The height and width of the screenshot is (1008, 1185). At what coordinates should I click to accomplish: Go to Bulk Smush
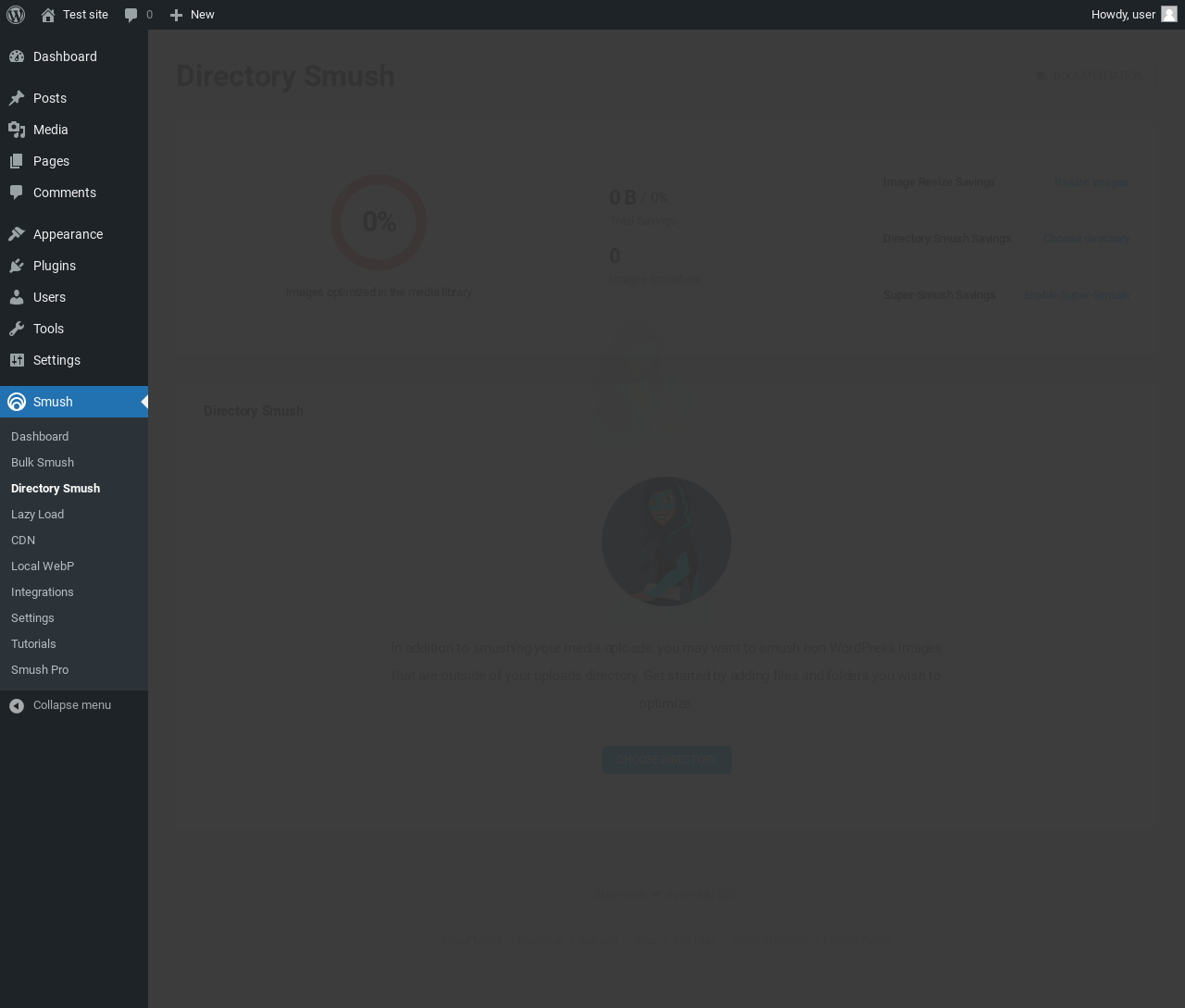coord(43,463)
